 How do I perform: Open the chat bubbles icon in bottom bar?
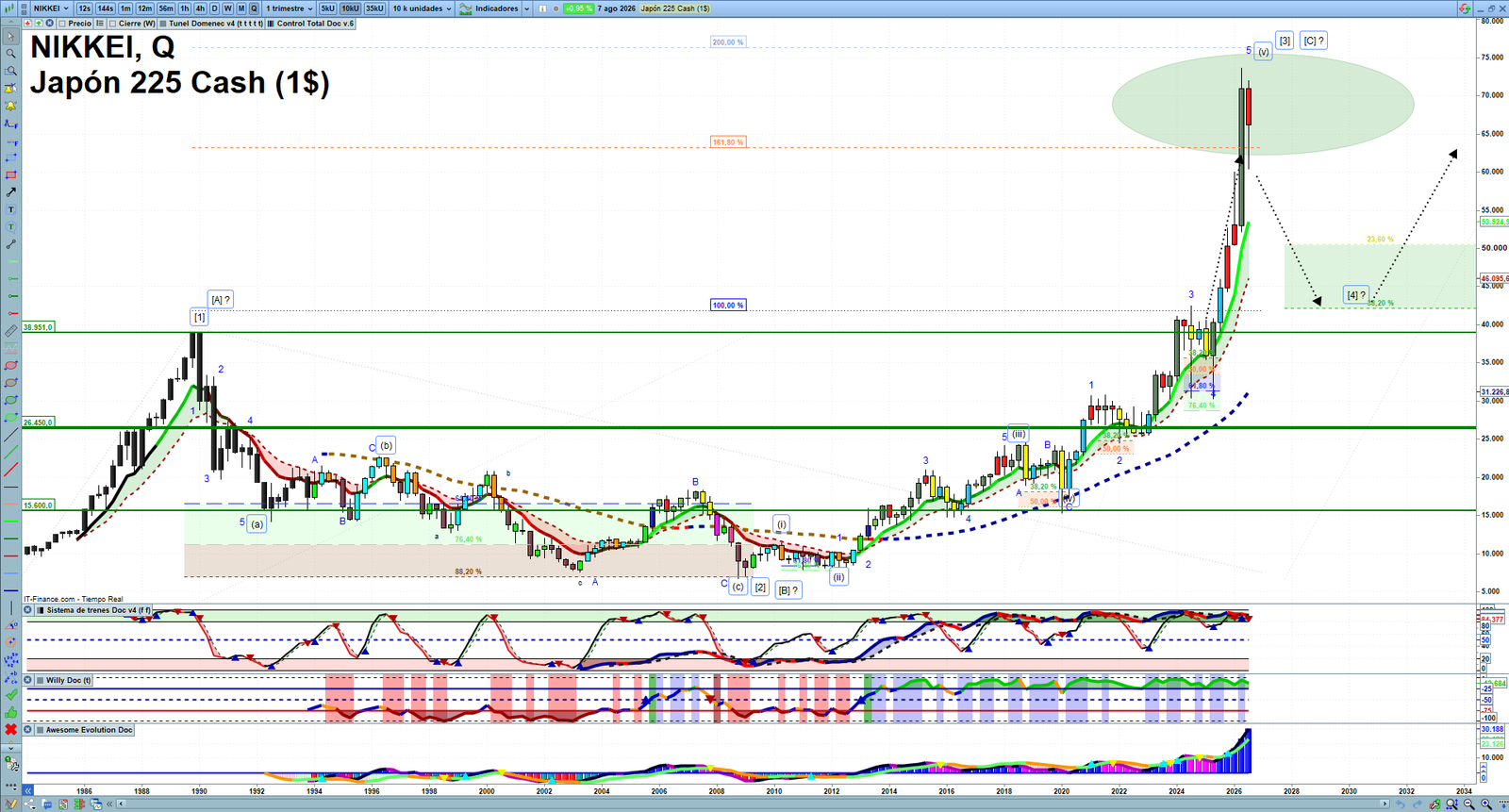45,804
